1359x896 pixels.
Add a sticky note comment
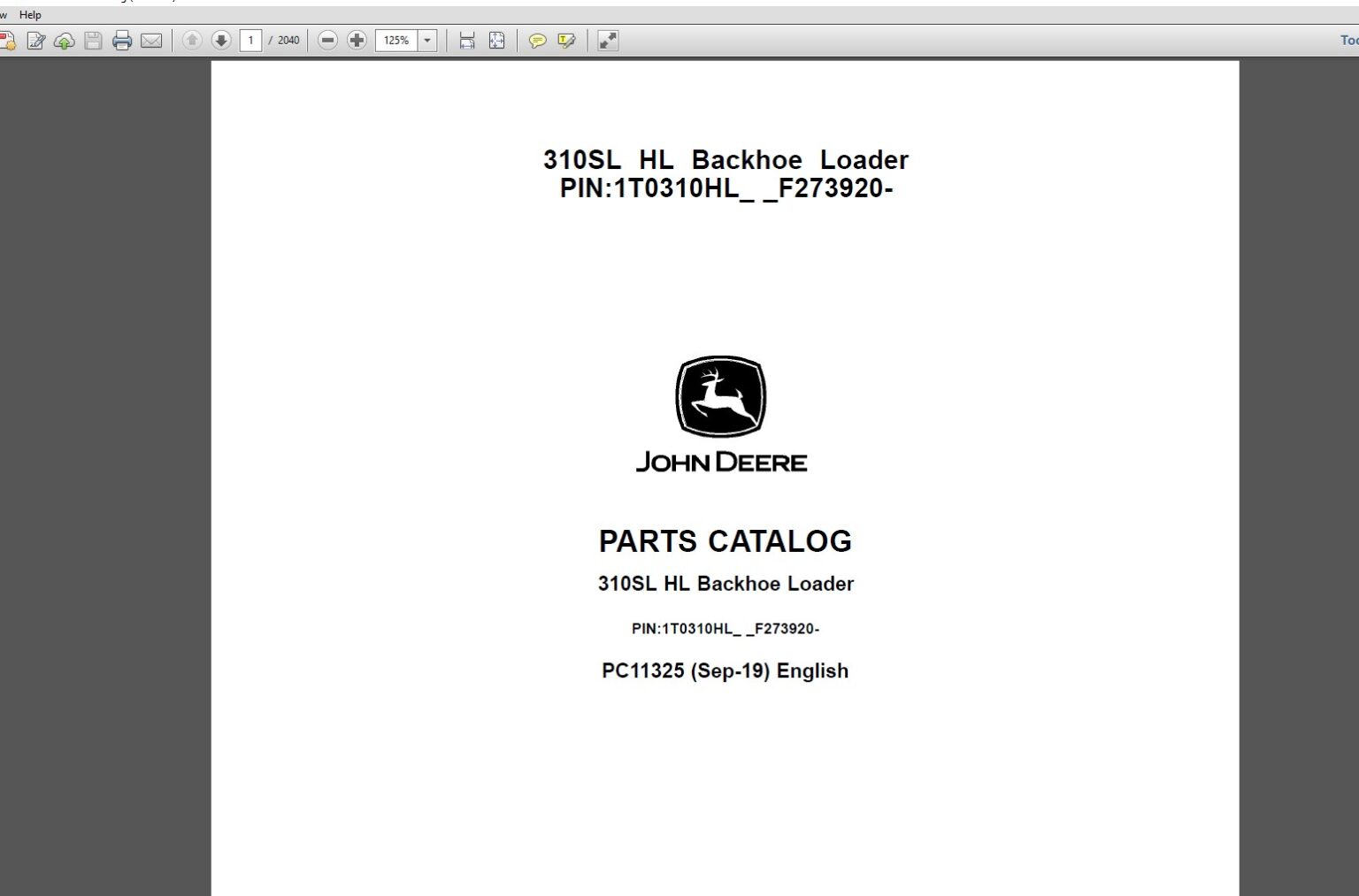[x=536, y=41]
